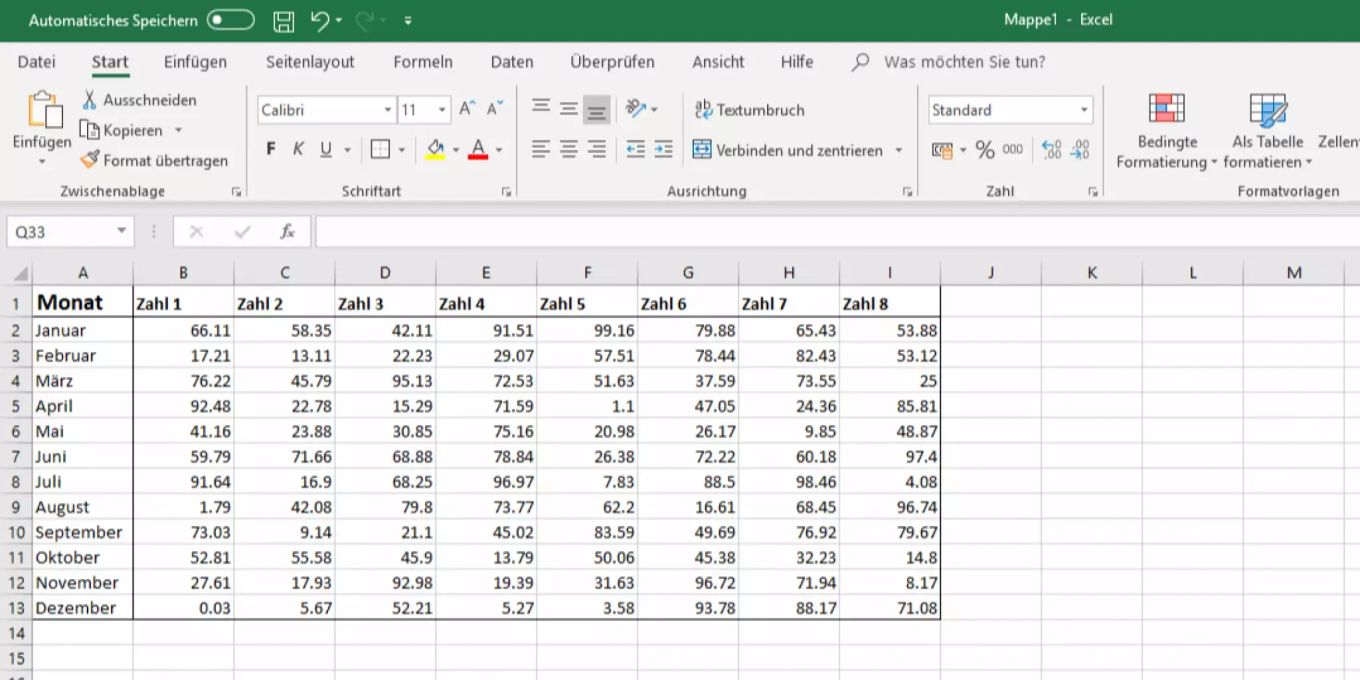Click the align right icon
This screenshot has width=1360, height=680.
pos(597,149)
